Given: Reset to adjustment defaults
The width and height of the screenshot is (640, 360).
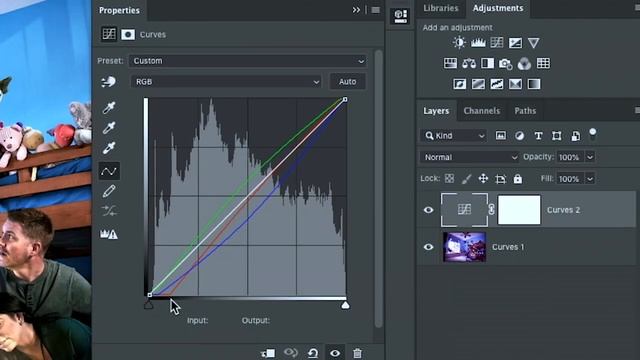Looking at the screenshot, I should 313,353.
